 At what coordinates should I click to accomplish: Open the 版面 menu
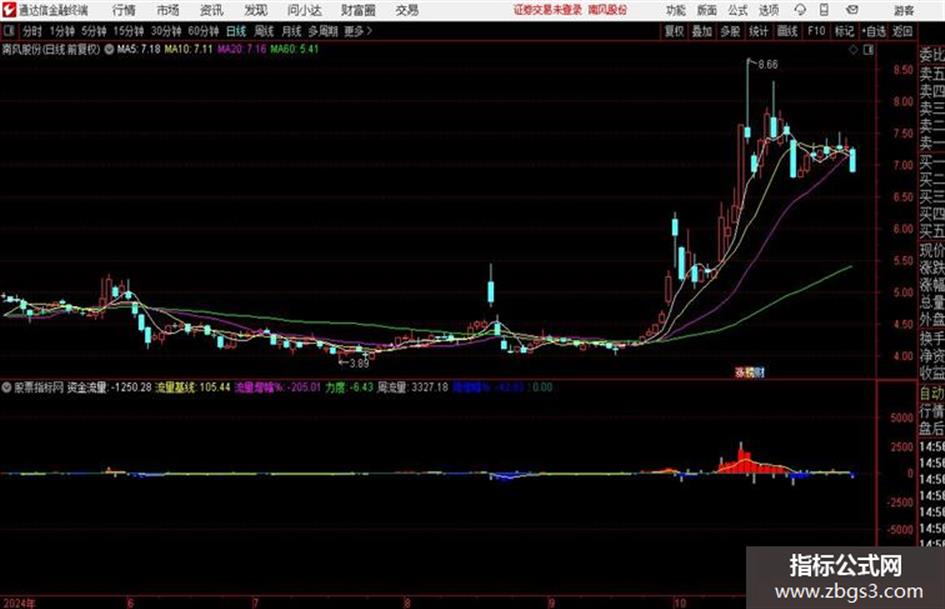(x=706, y=10)
